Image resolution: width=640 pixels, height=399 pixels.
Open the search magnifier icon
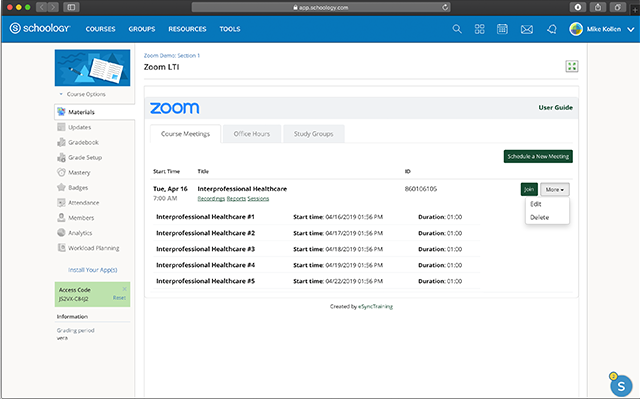point(457,29)
